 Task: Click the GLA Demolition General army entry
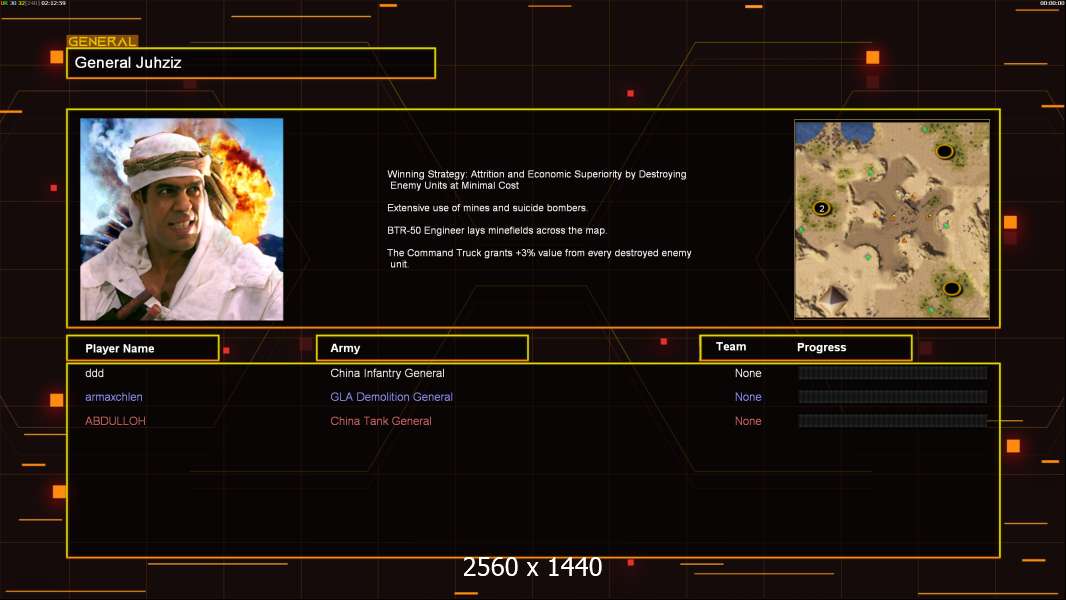pyautogui.click(x=391, y=397)
